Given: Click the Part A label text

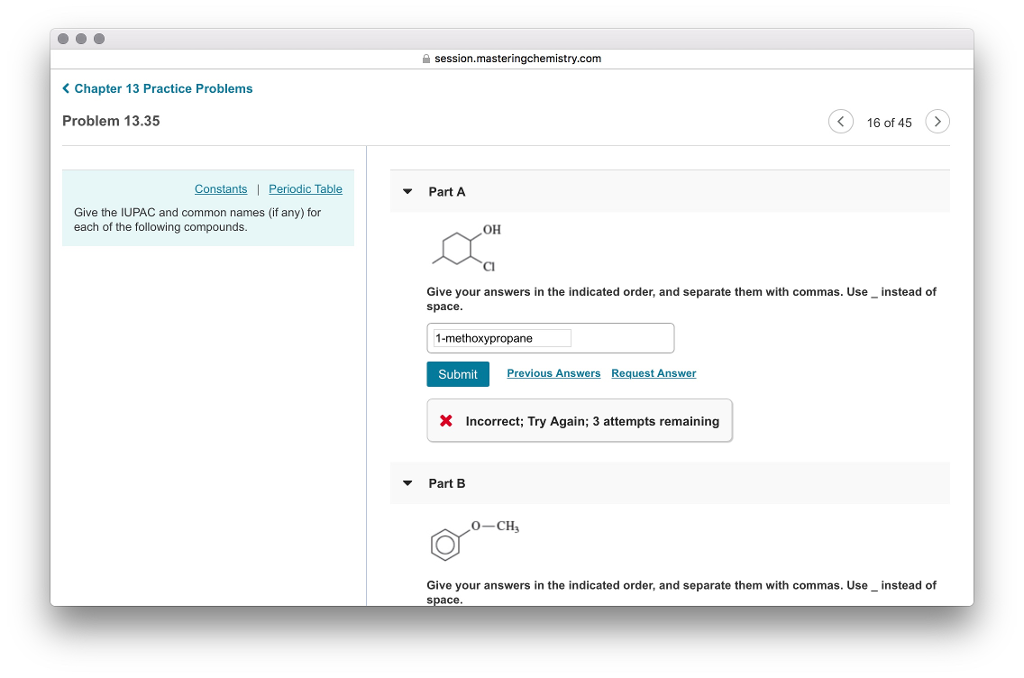Looking at the screenshot, I should coord(447,191).
